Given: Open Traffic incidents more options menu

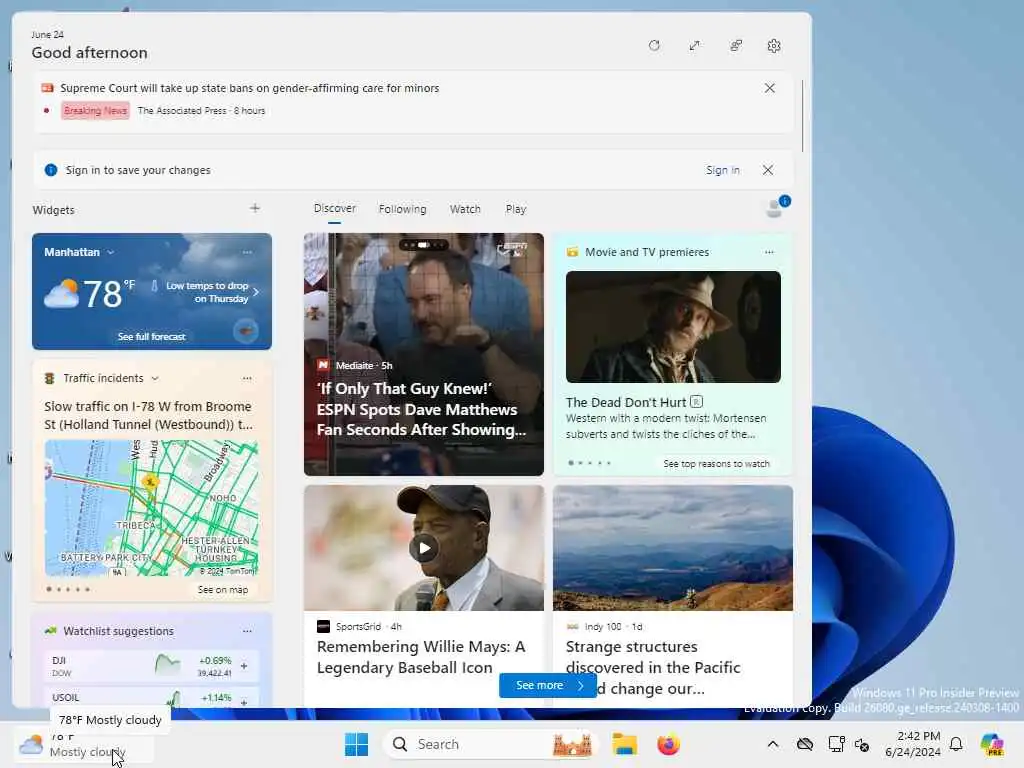Looking at the screenshot, I should pyautogui.click(x=247, y=378).
